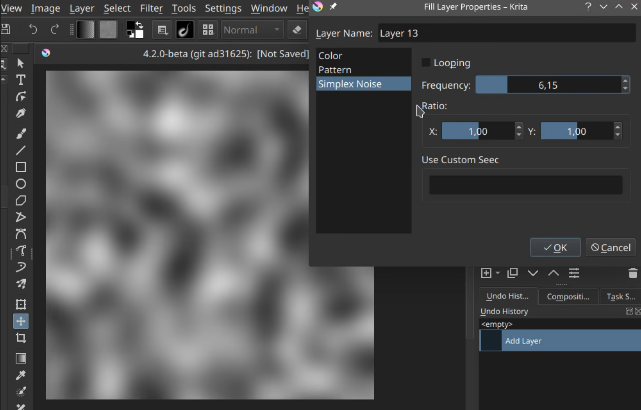The width and height of the screenshot is (641, 410).
Task: Decrease the Frequency value stepper
Action: 625,89
